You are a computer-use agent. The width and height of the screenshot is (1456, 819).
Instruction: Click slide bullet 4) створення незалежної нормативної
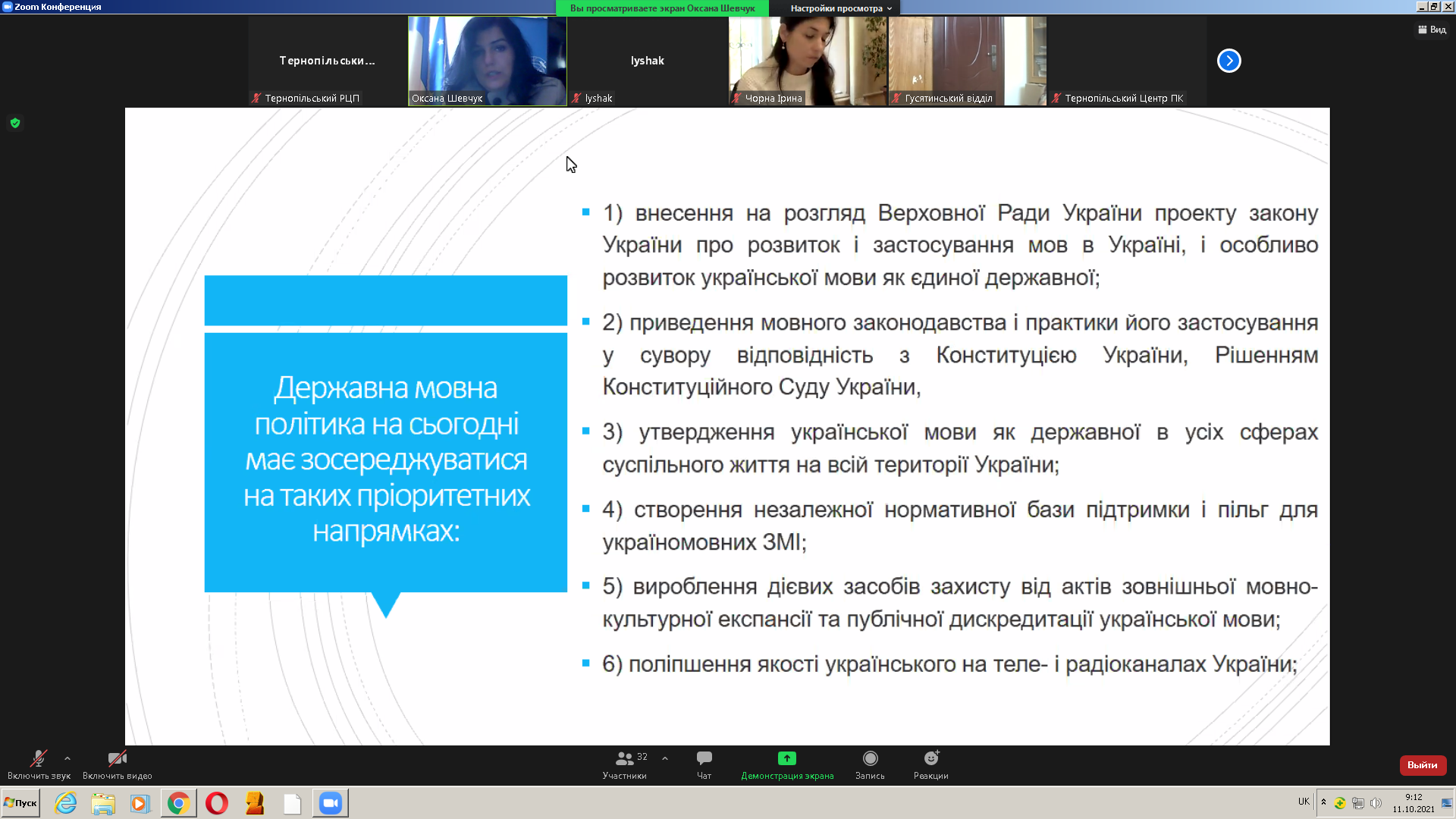[x=960, y=526]
